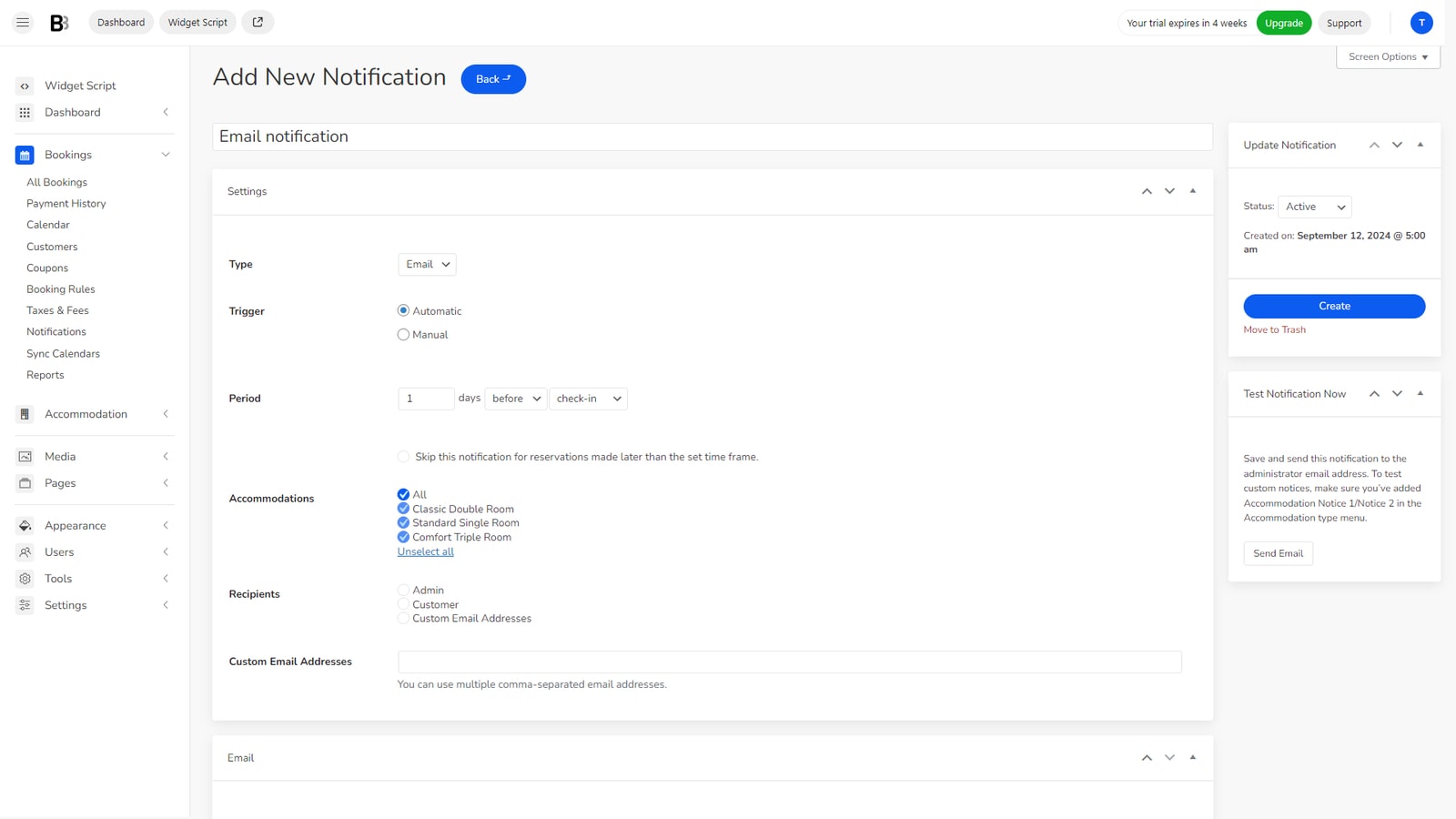Screen dimensions: 1456x819
Task: Open the Type dropdown showing Email
Action: pos(426,264)
